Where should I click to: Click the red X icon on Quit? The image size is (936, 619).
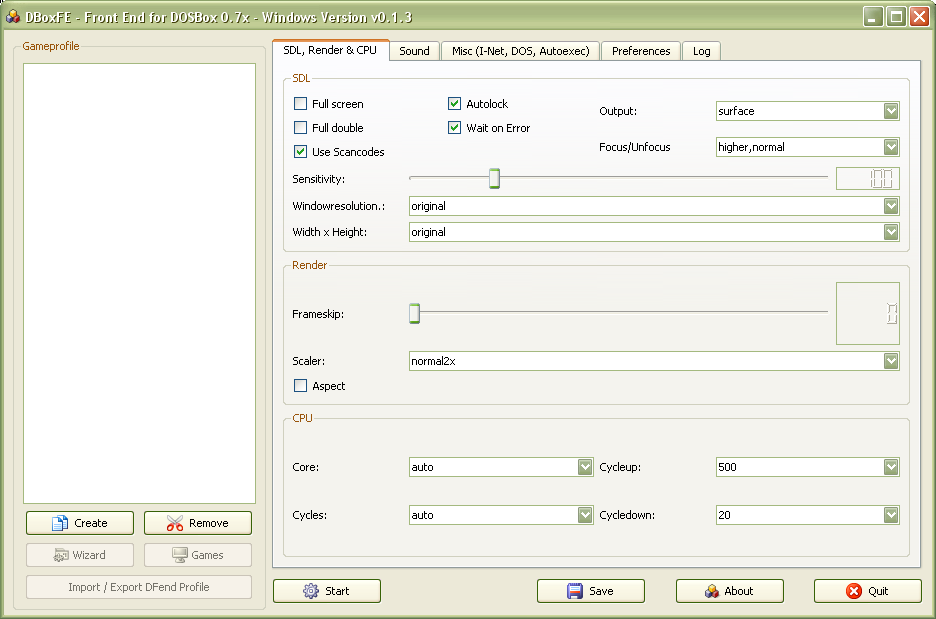[854, 591]
